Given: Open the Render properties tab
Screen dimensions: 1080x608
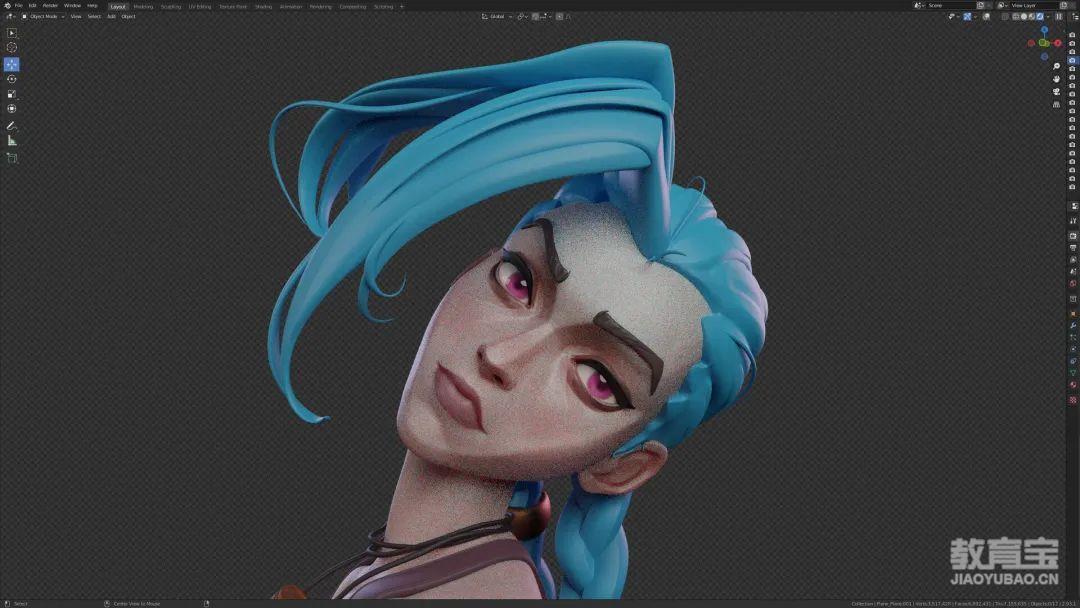Looking at the screenshot, I should click(1073, 236).
